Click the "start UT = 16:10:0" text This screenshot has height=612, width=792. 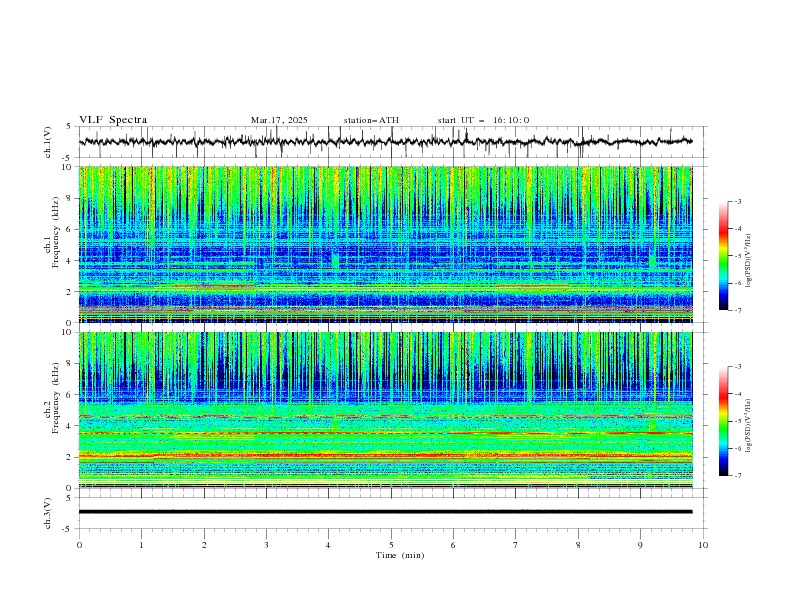point(483,120)
